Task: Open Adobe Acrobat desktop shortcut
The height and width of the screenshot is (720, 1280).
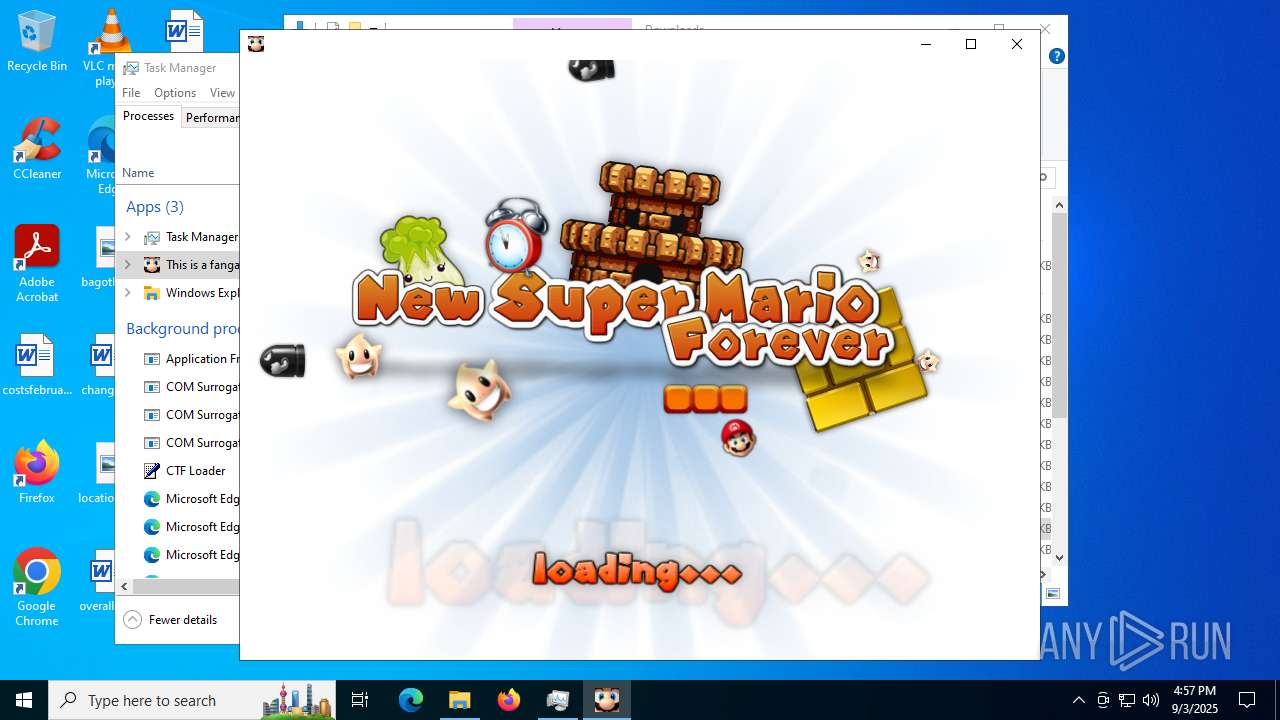Action: coord(36,264)
